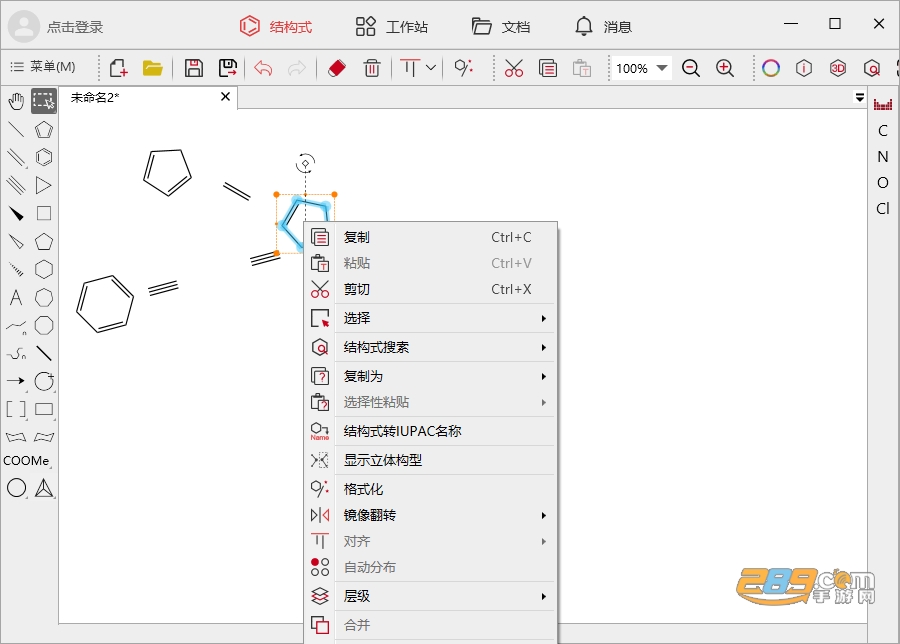Click the clean-up structure toolbar icon
The width and height of the screenshot is (900, 644).
(463, 68)
